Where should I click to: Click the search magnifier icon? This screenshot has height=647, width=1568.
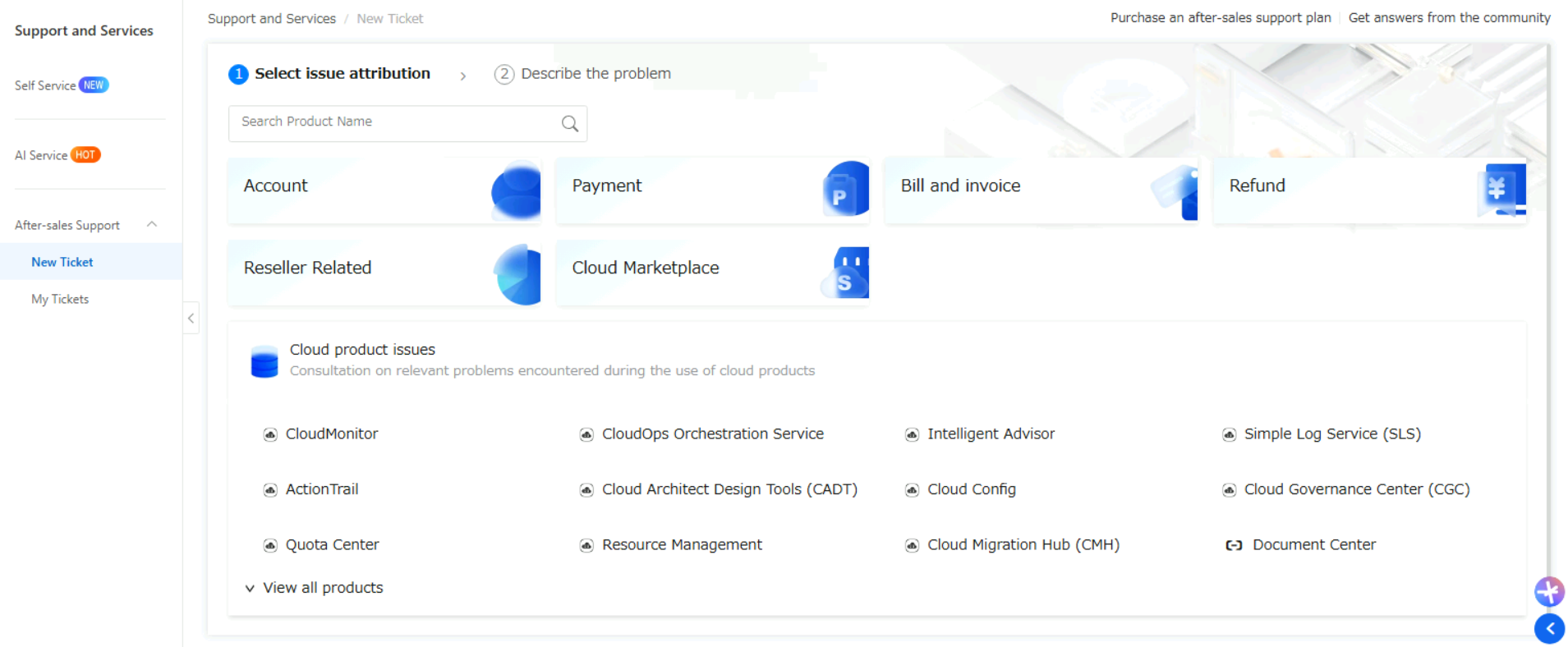[569, 123]
